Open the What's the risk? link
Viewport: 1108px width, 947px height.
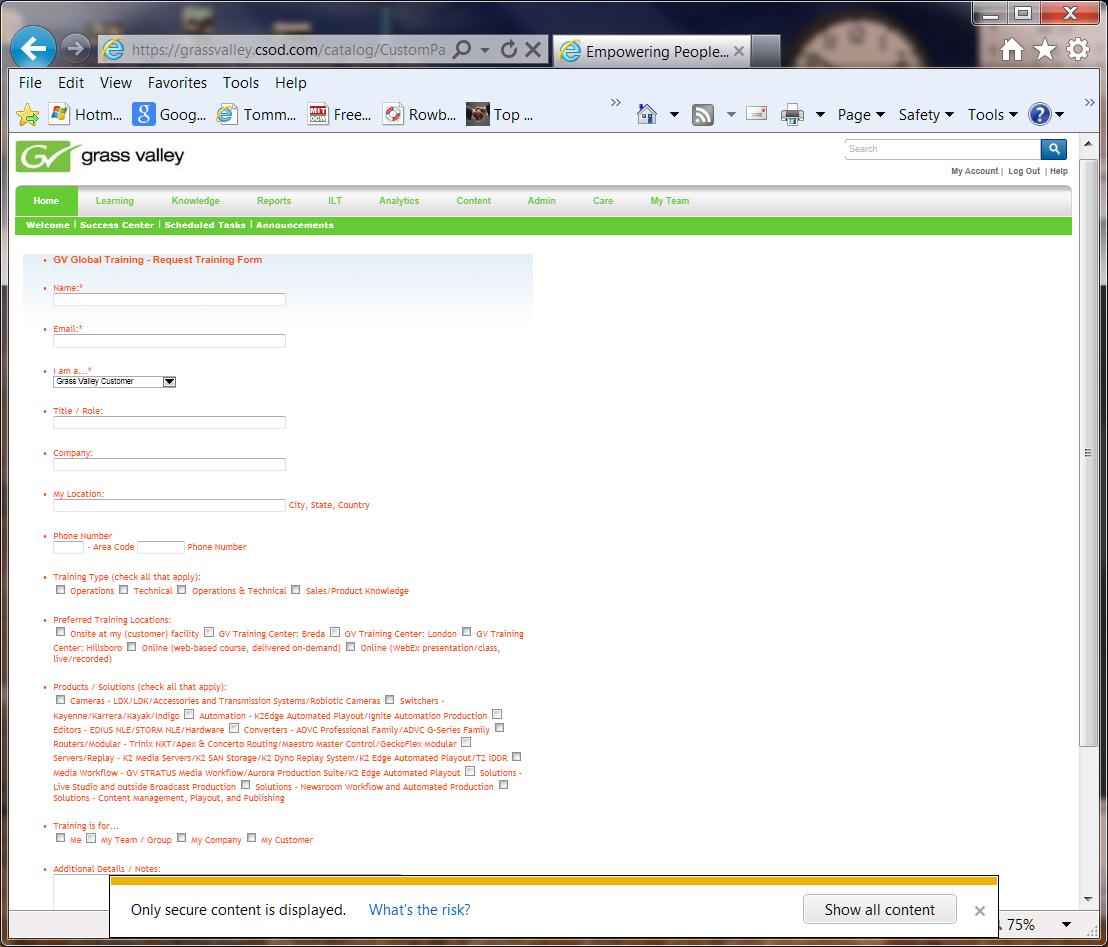pyautogui.click(x=419, y=910)
